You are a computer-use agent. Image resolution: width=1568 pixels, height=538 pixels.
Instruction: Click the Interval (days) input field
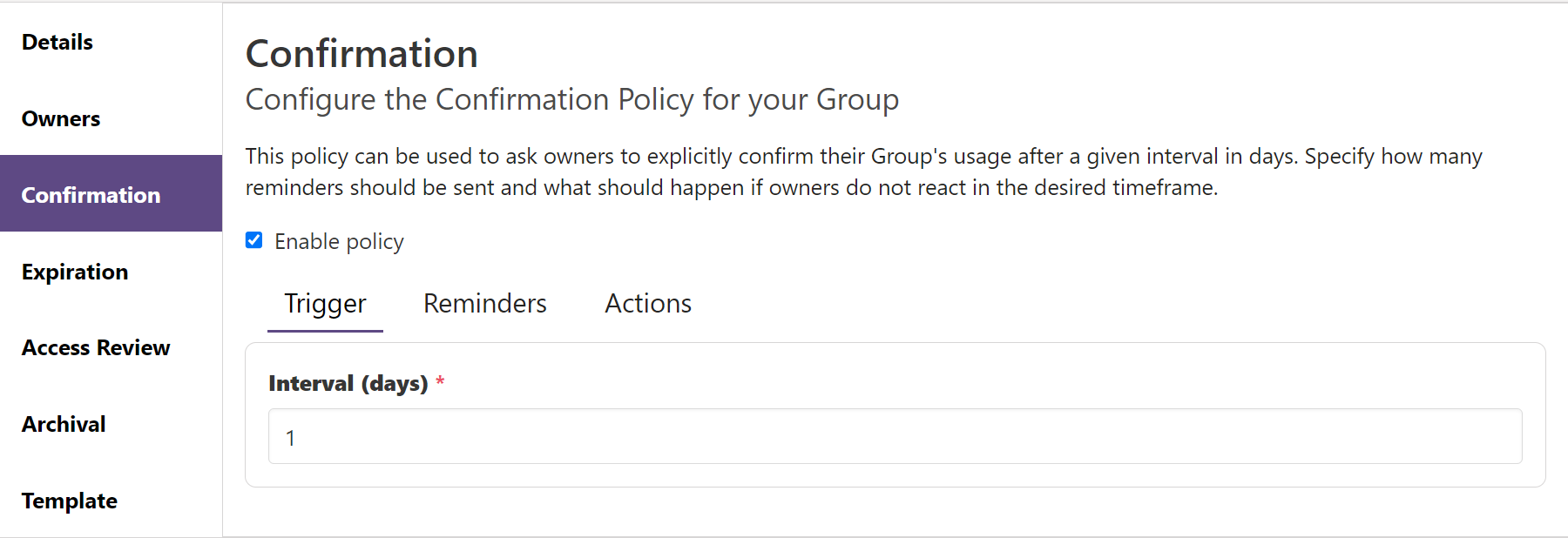[x=895, y=436]
